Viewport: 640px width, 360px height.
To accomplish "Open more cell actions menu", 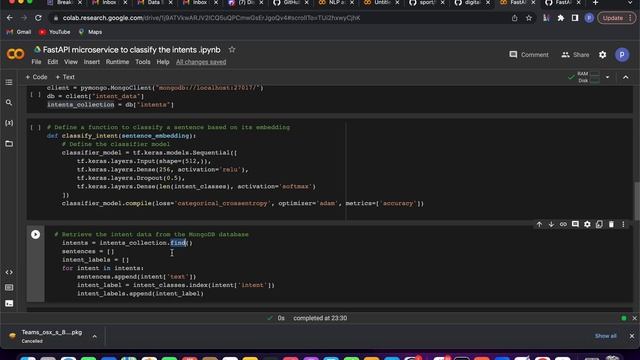I will (623, 224).
